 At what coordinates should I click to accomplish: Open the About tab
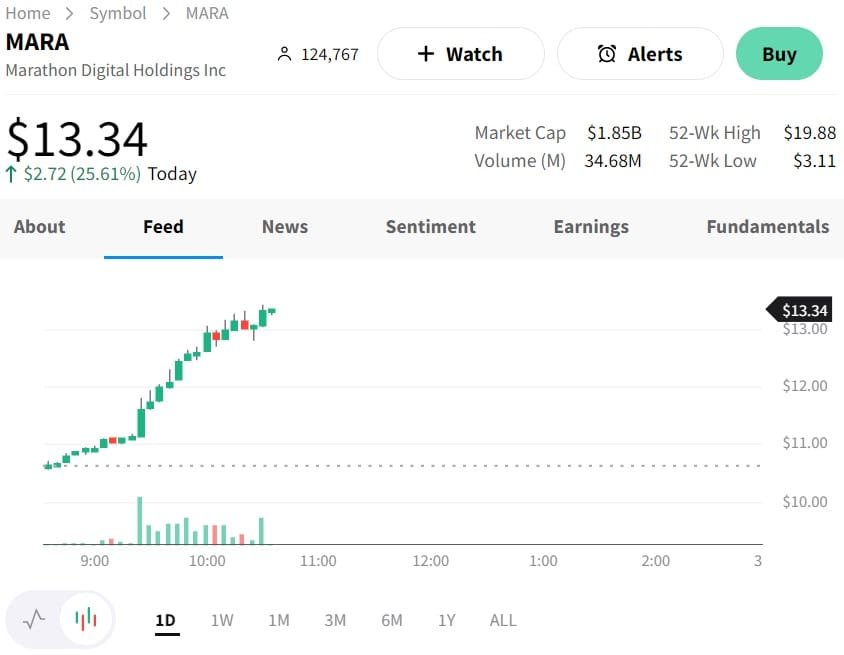39,227
